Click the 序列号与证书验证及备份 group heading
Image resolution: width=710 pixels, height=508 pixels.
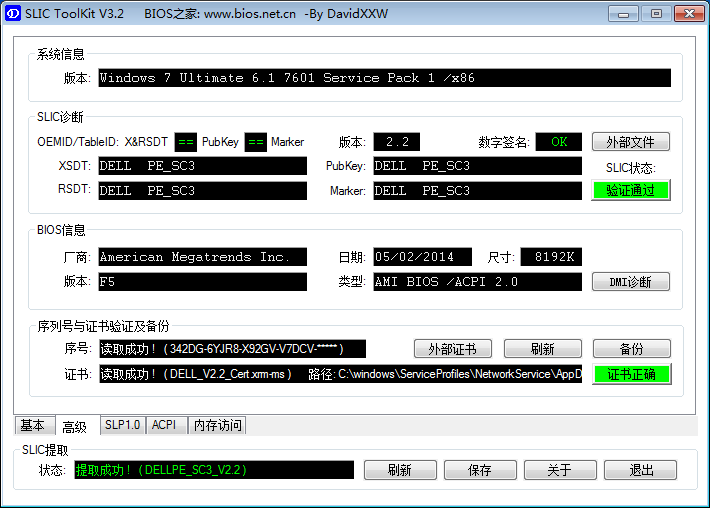[x=103, y=326]
